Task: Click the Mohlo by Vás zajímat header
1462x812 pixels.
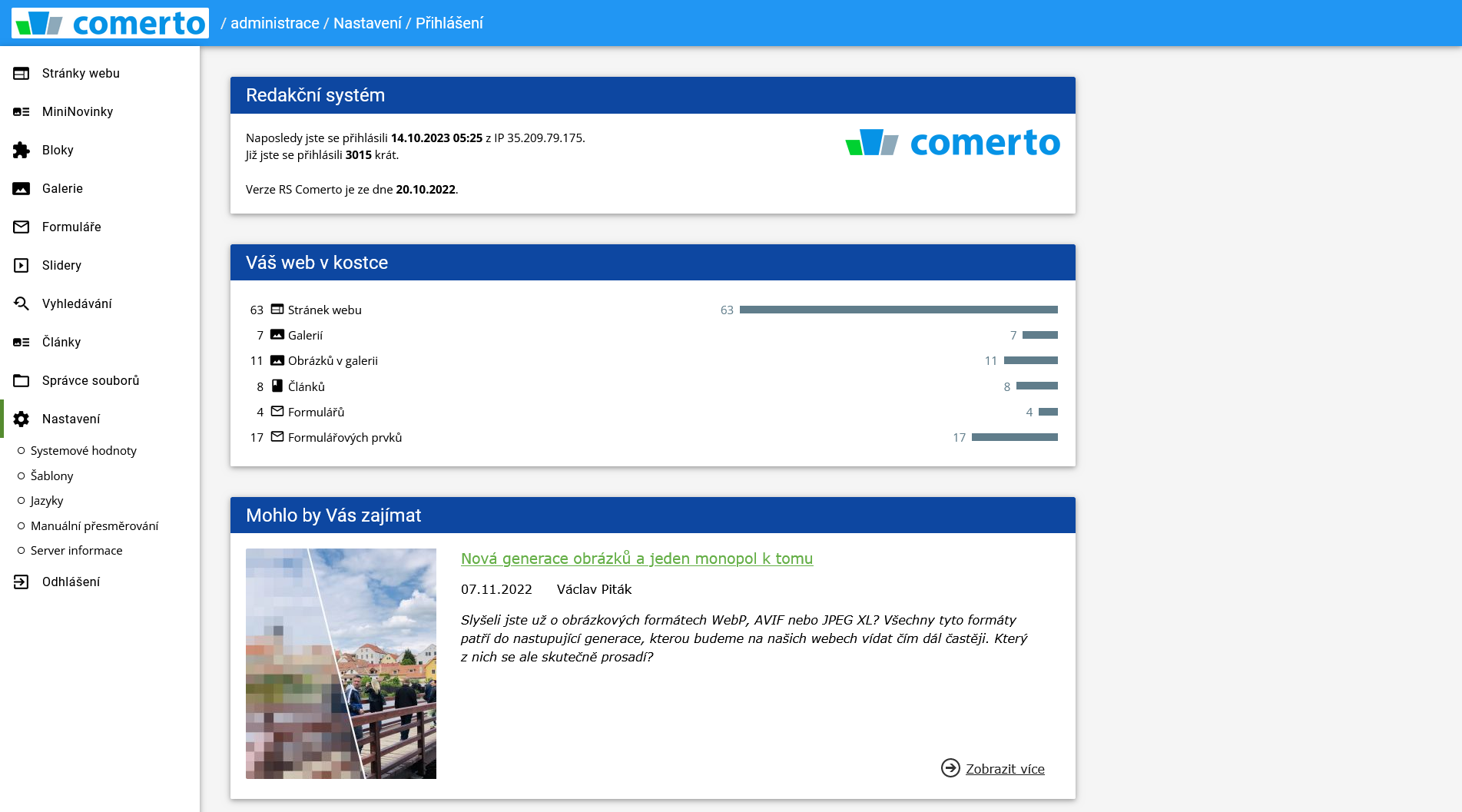Action: [x=653, y=515]
